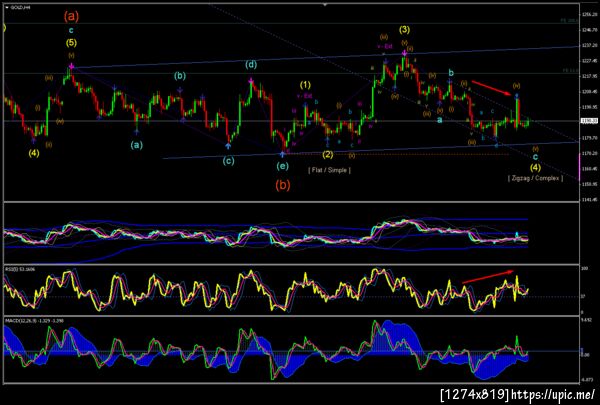Image resolution: width=600 pixels, height=405 pixels.
Task: Select bold cyan a label after (3) peak
Action: [x=440, y=120]
